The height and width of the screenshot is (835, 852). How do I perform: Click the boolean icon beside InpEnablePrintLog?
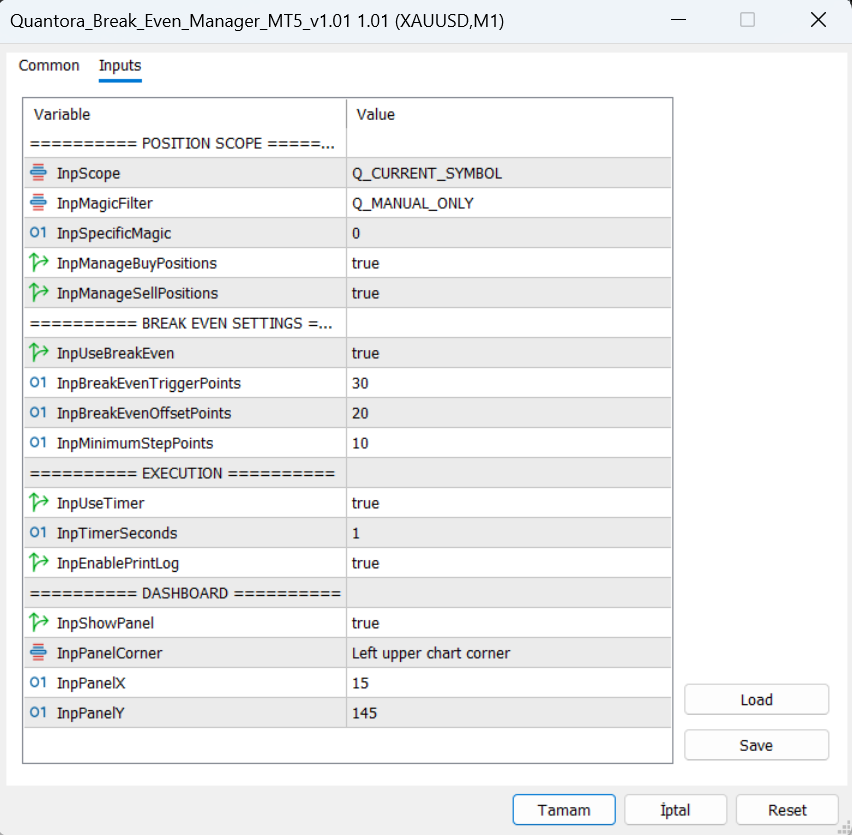coord(39,563)
